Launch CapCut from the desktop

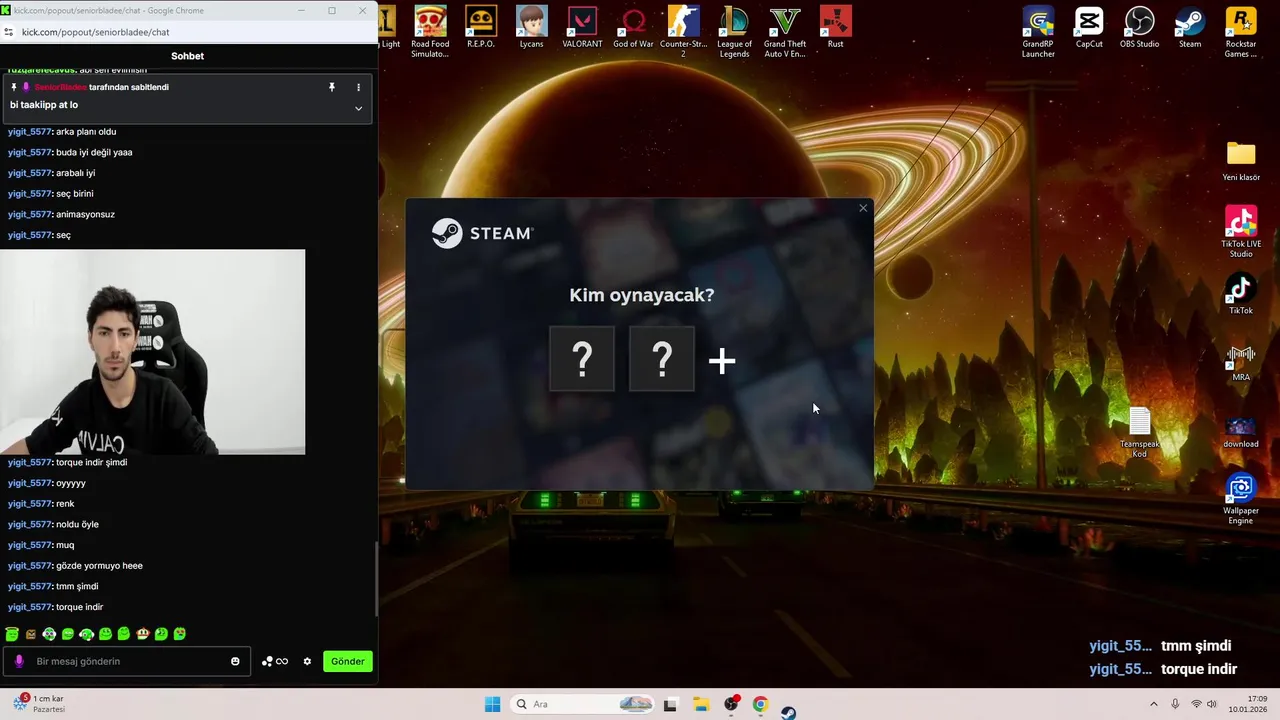[1089, 28]
